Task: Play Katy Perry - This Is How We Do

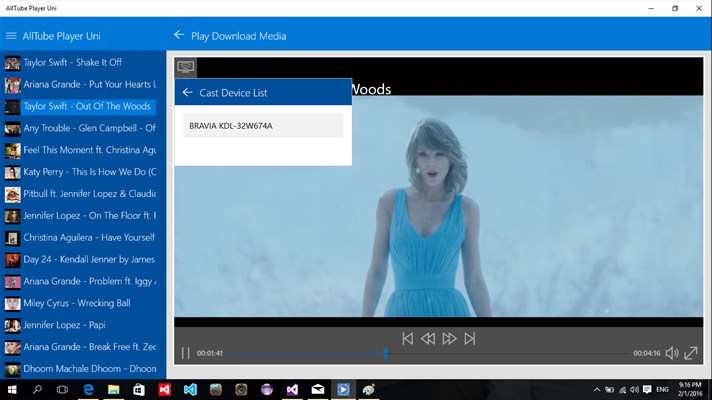Action: (x=80, y=172)
